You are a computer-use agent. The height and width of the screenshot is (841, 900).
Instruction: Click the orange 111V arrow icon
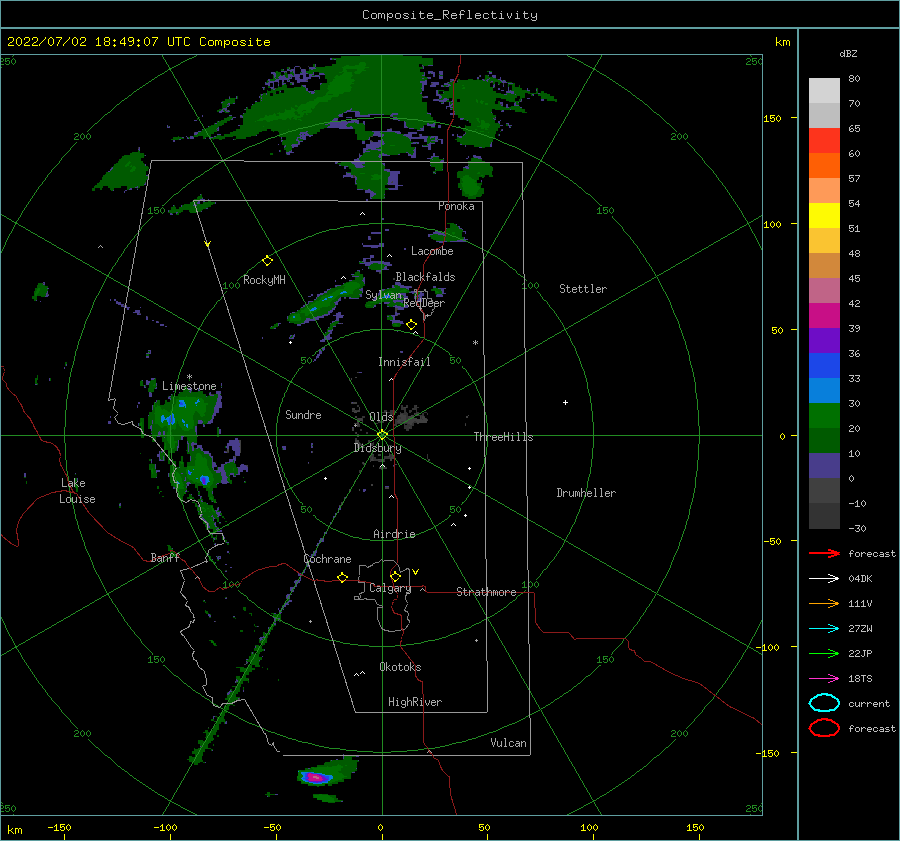[x=824, y=603]
